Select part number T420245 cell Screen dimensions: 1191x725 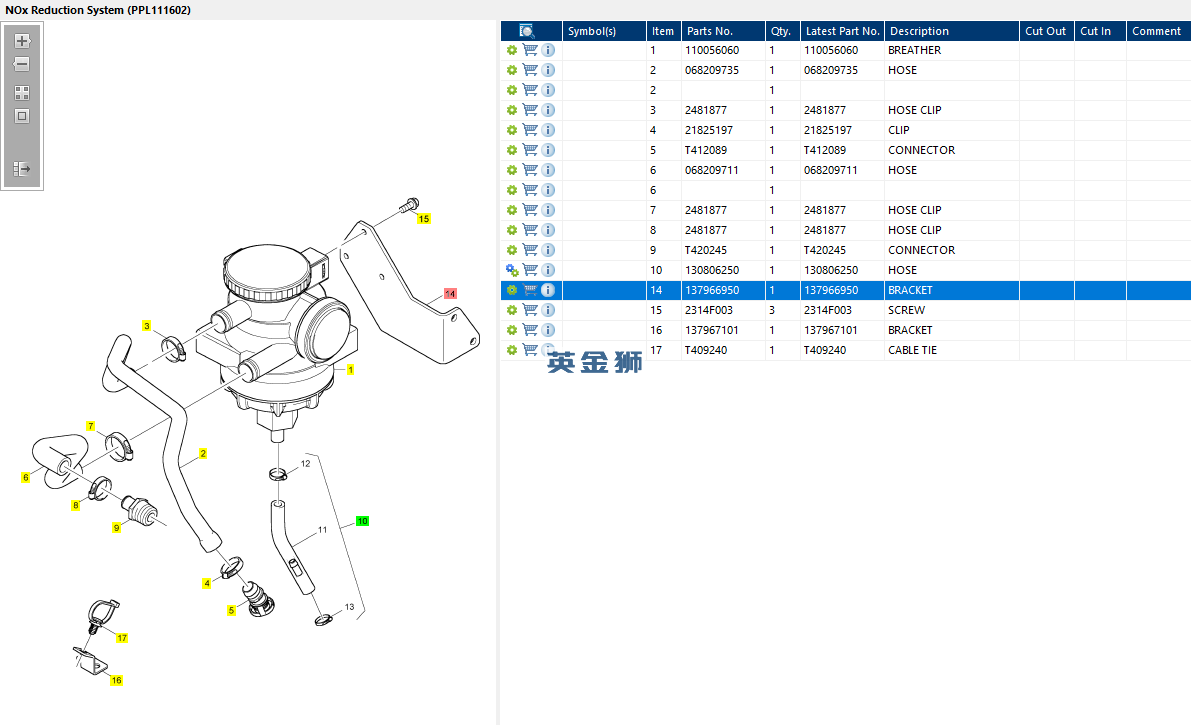point(723,250)
